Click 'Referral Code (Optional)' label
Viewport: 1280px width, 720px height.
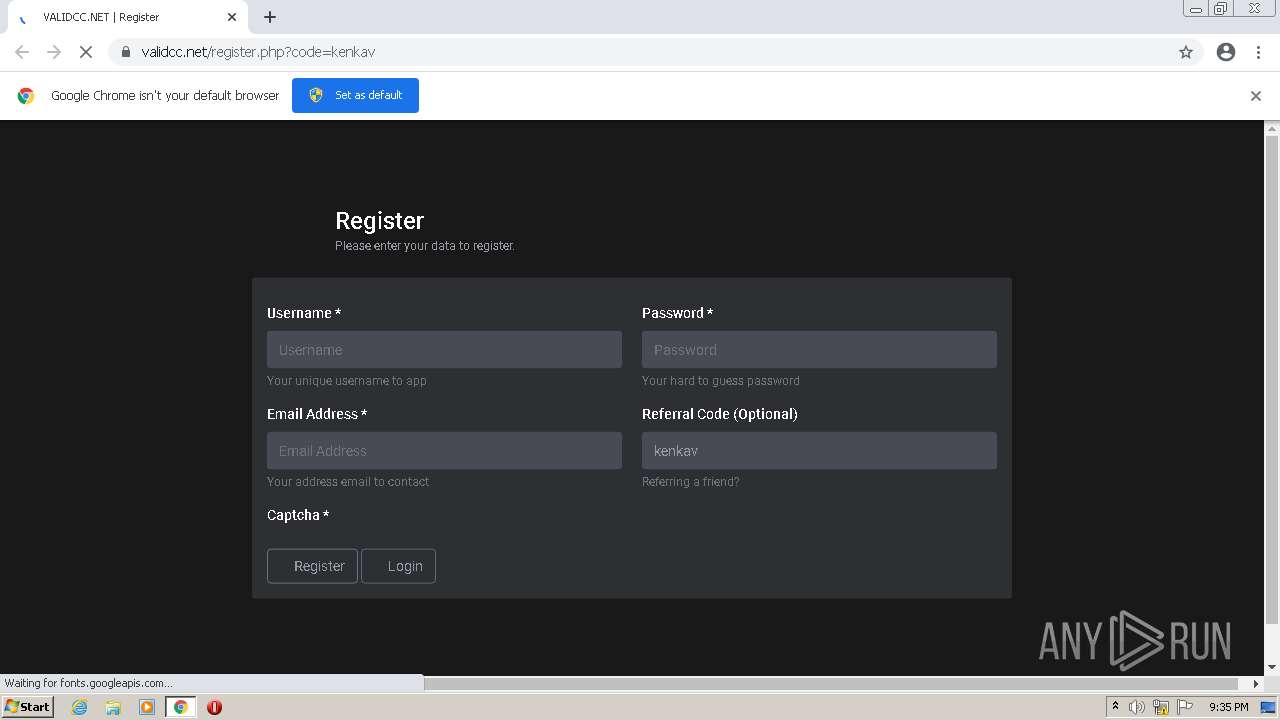720,414
